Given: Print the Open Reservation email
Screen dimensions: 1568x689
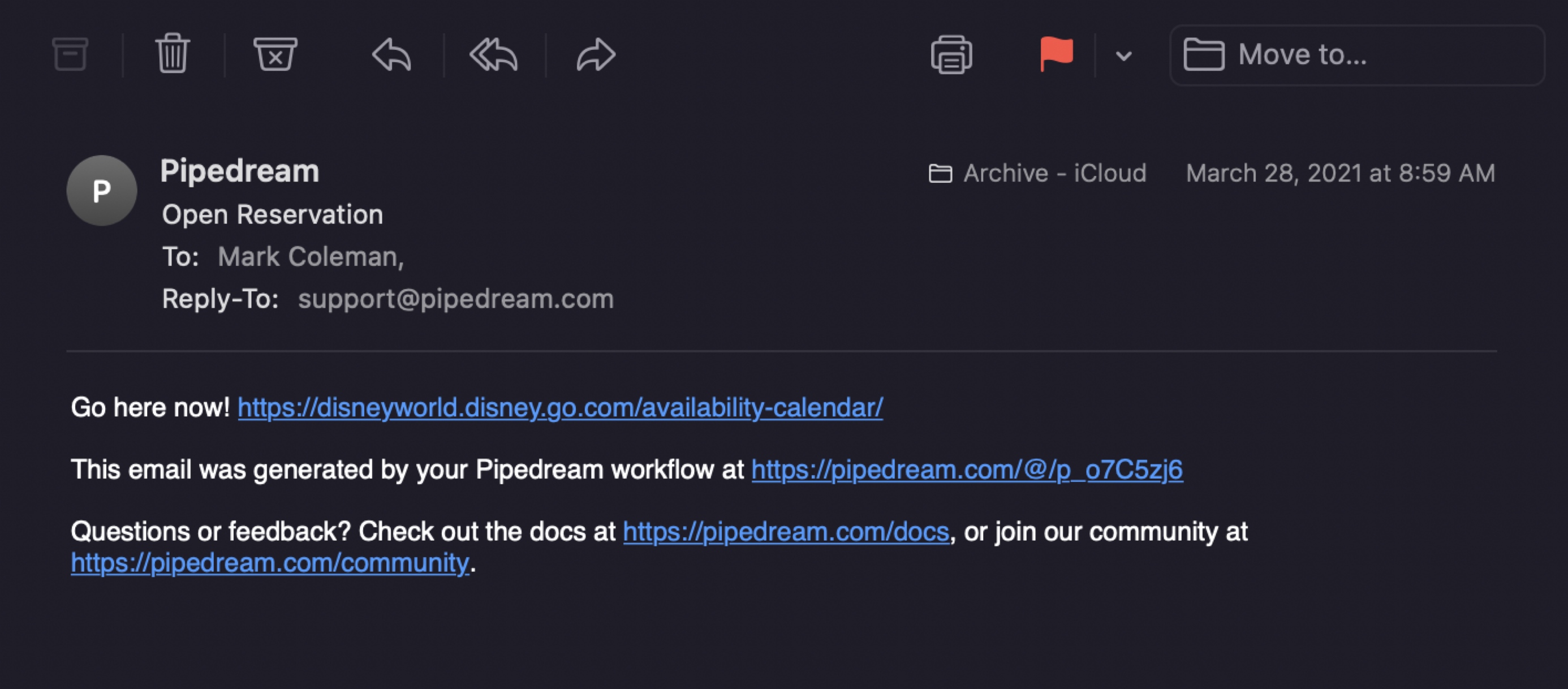Looking at the screenshot, I should pos(951,55).
